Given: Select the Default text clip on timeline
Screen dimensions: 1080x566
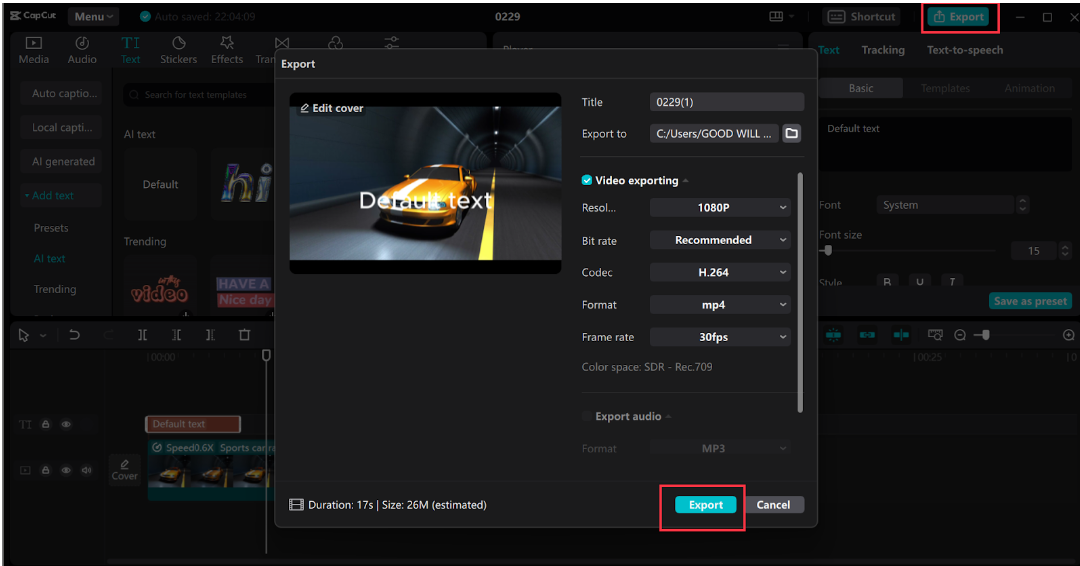Looking at the screenshot, I should tap(193, 424).
